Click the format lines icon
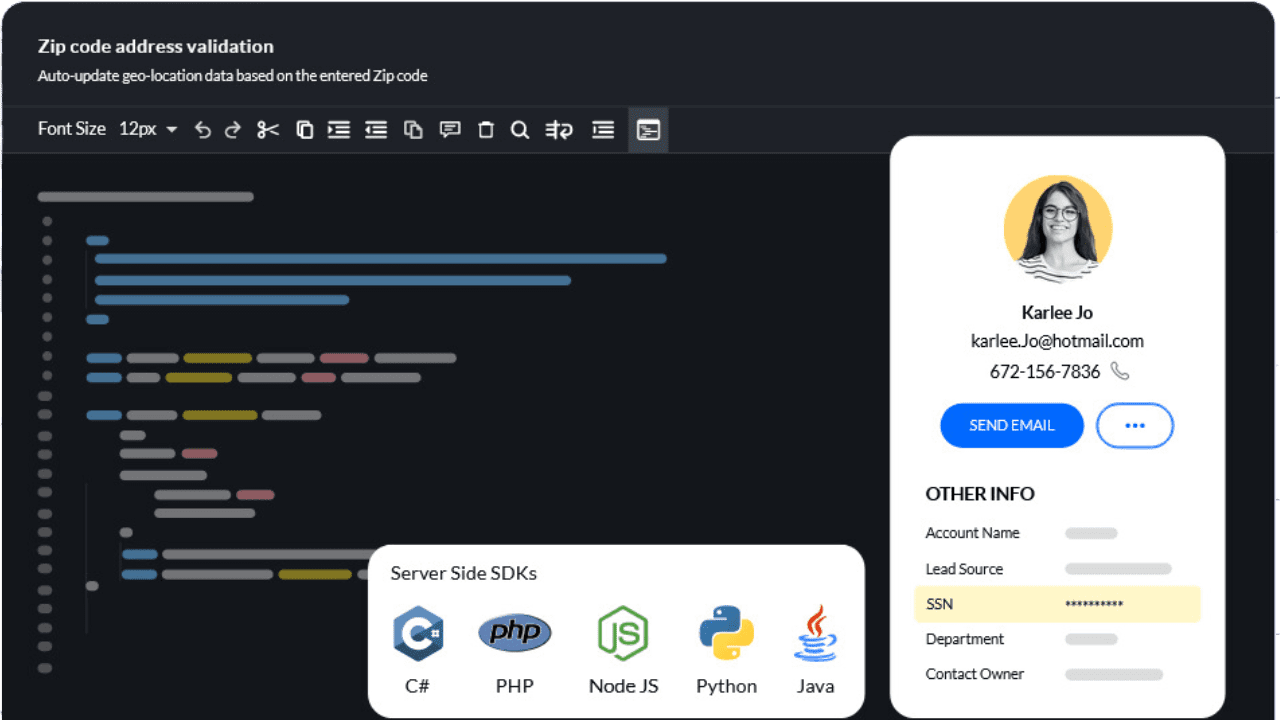This screenshot has width=1280, height=720. point(603,130)
